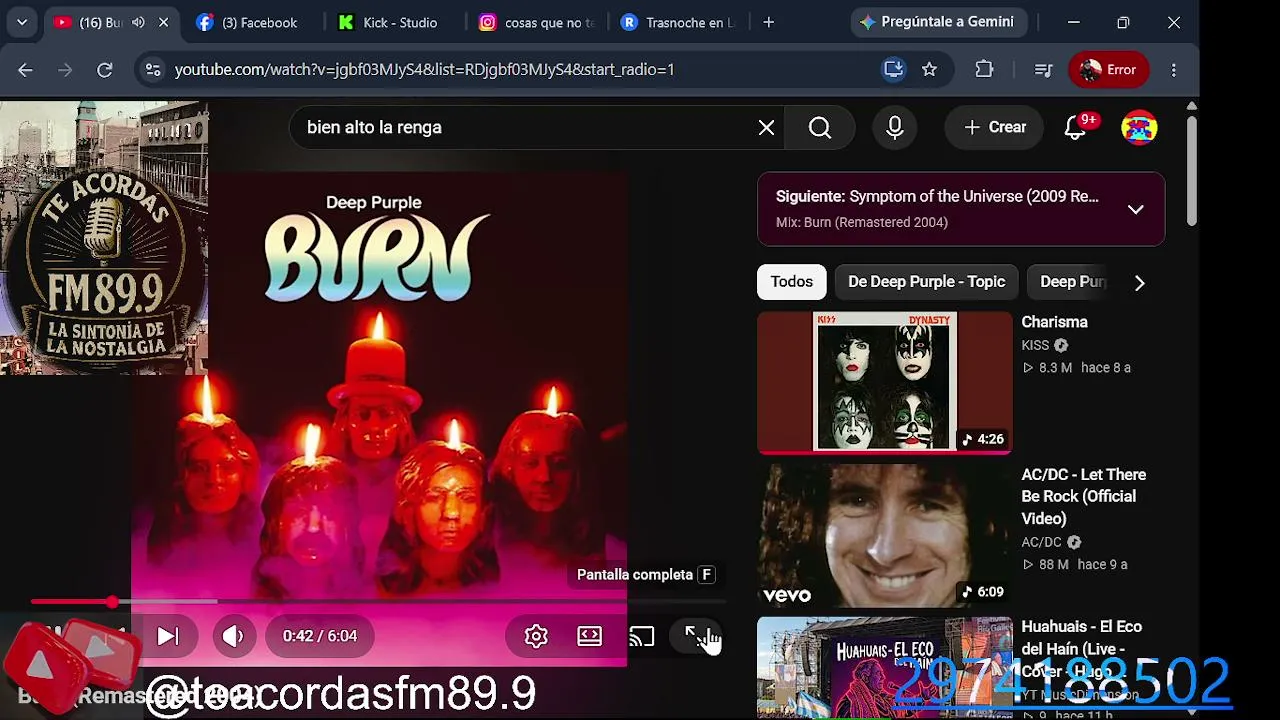The image size is (1280, 720).
Task: Skip to the next video in player
Action: (168, 636)
